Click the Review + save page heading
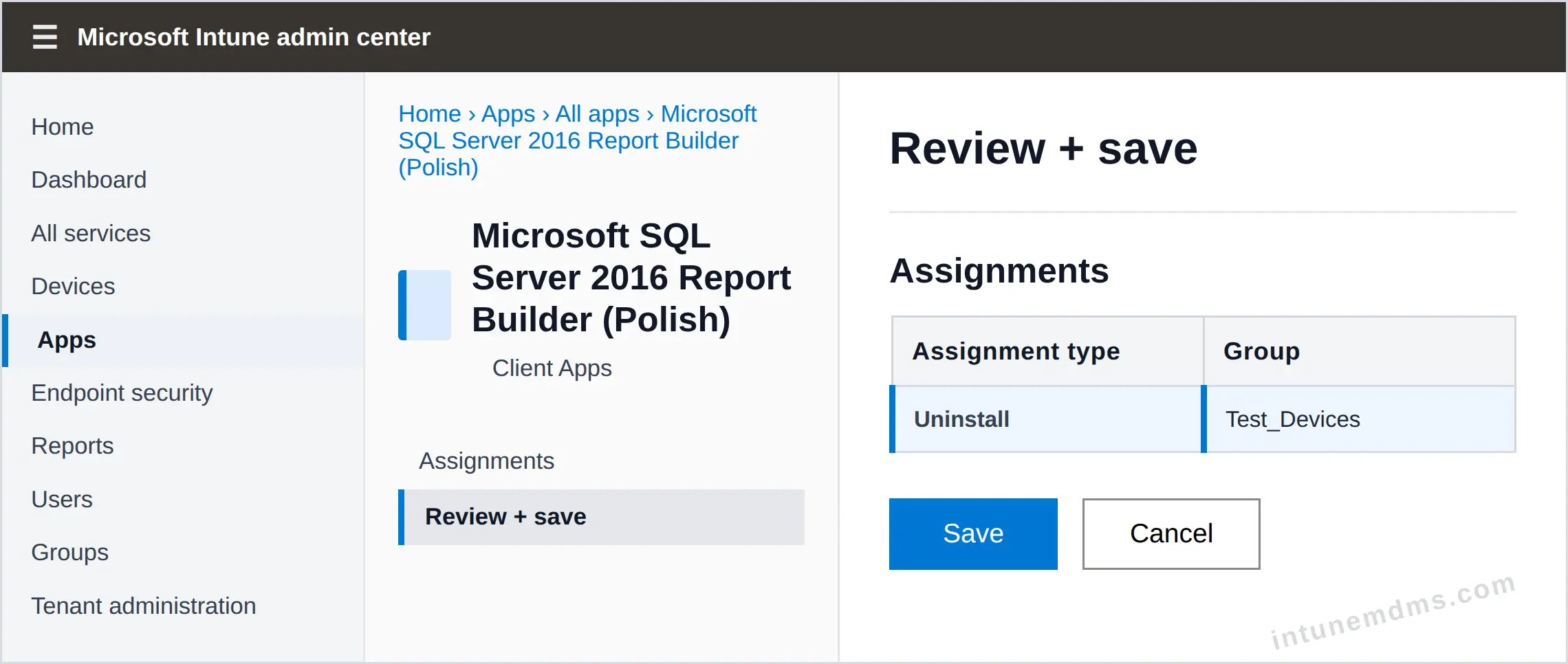 point(1043,148)
